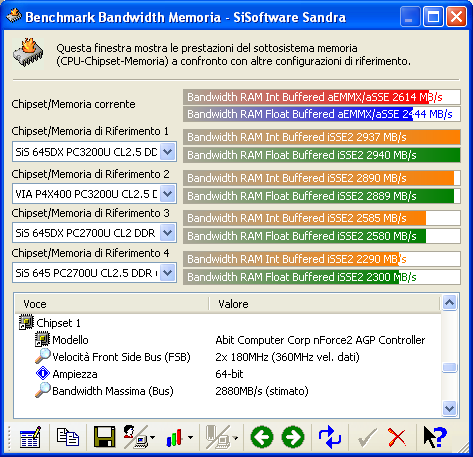The height and width of the screenshot is (457, 473).
Task: Click magnifier icon next to Bandwidth Massima
Action: pos(43,390)
